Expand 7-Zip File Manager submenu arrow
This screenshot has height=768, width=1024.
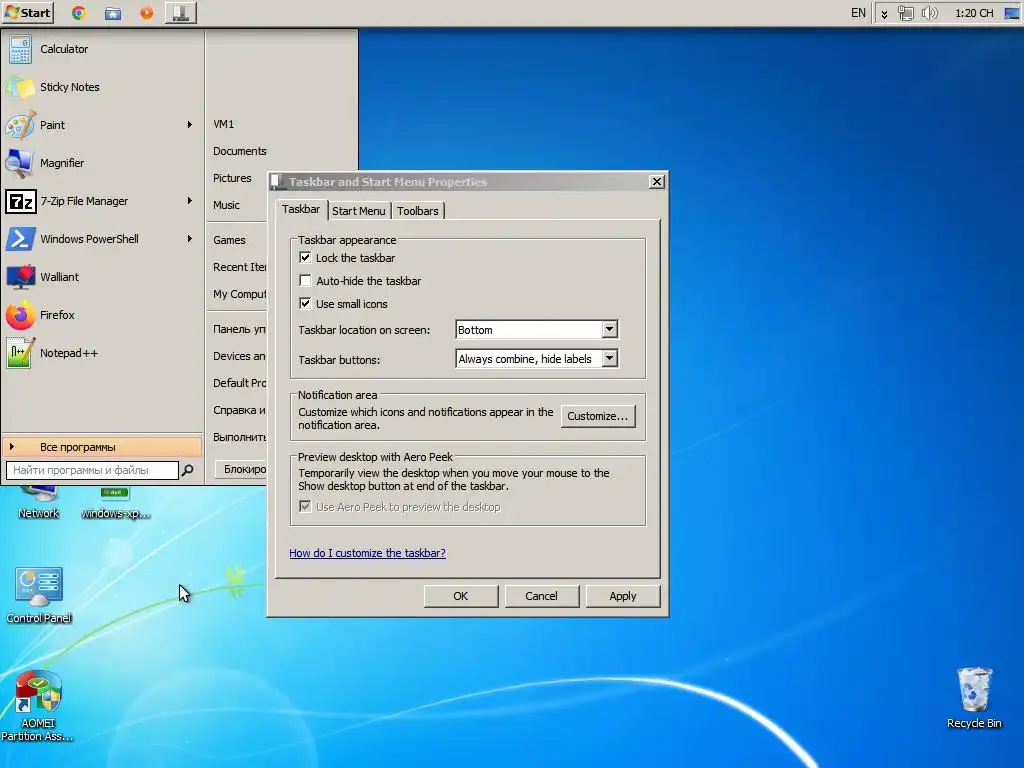(189, 201)
